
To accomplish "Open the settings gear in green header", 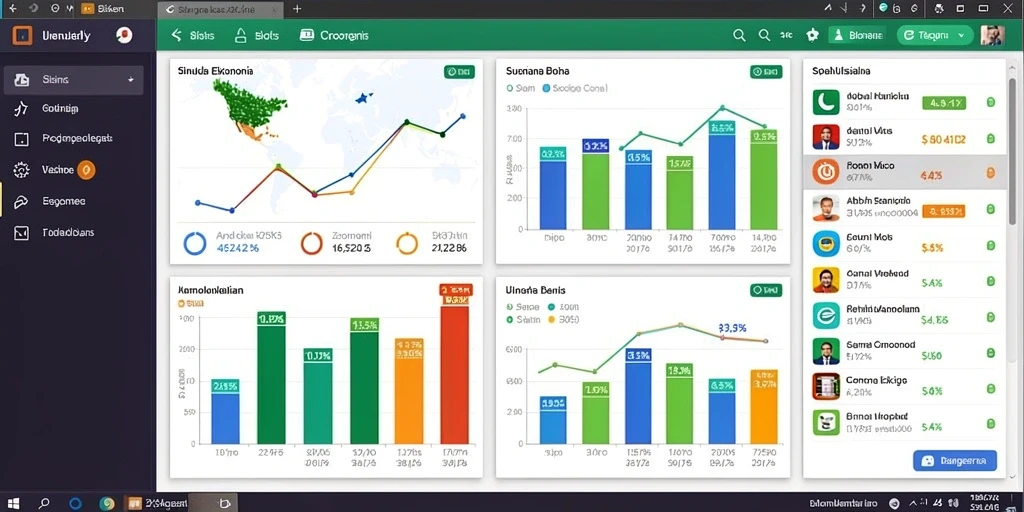I will click(x=812, y=36).
